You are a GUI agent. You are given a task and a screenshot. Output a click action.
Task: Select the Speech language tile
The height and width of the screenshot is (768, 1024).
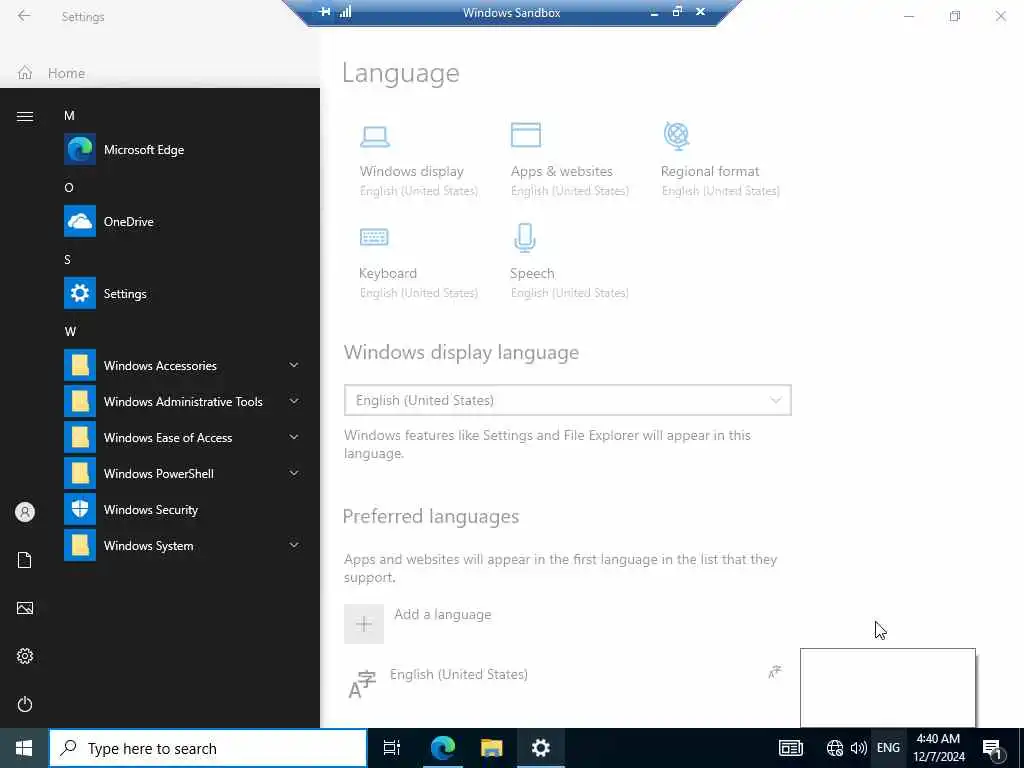click(x=569, y=262)
